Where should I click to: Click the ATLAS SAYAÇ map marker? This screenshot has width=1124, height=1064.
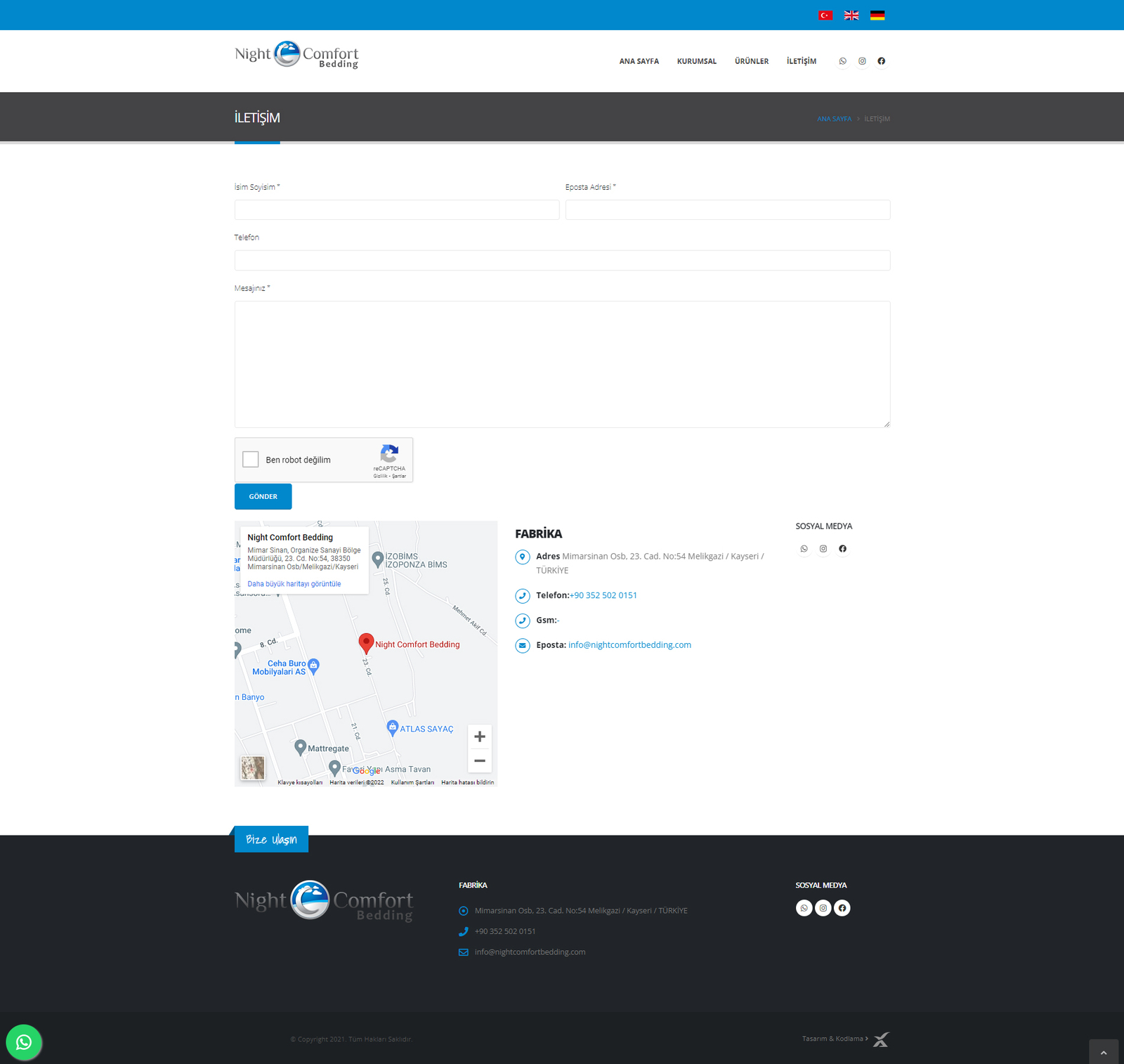393,728
